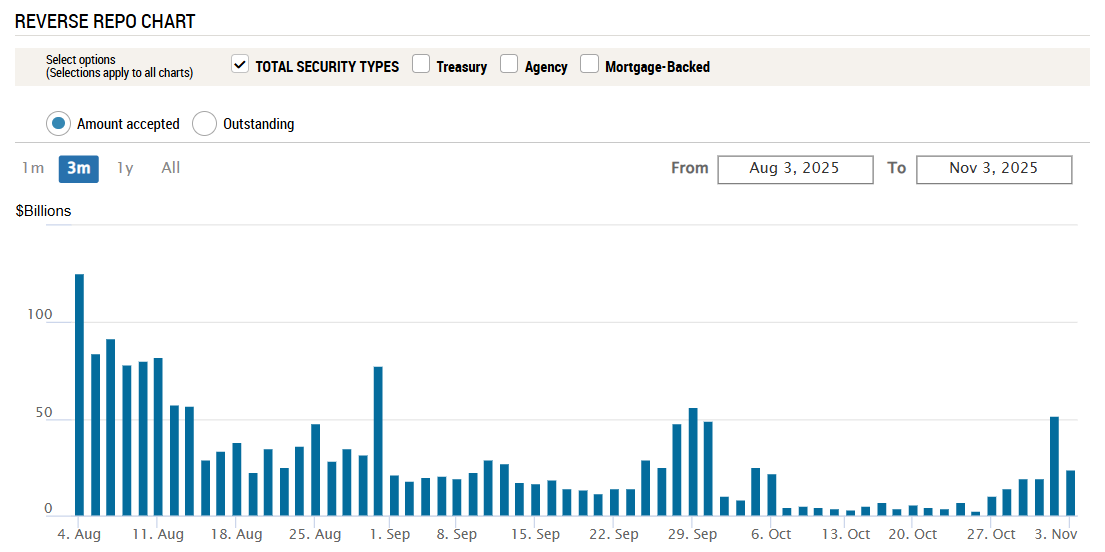This screenshot has width=1105, height=552.
Task: Set chart range to 1m
Action: pos(33,168)
